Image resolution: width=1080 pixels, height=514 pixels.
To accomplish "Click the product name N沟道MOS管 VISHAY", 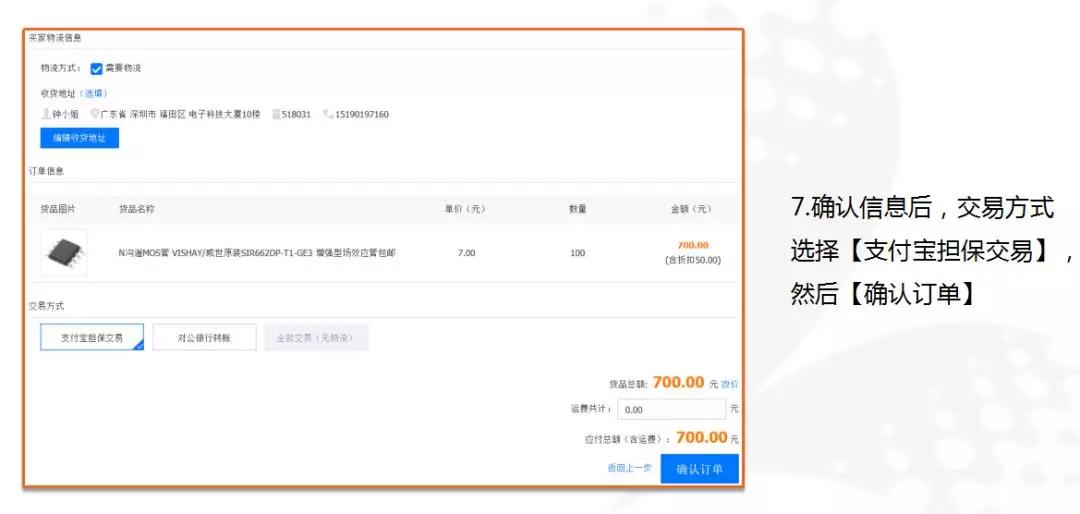I will coord(257,253).
